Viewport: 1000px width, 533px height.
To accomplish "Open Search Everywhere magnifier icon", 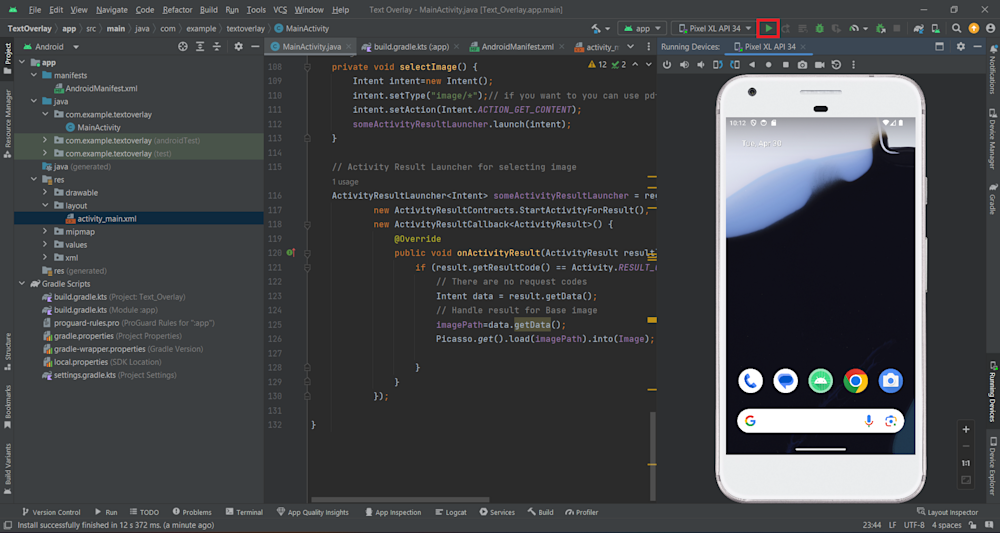I will (957, 29).
